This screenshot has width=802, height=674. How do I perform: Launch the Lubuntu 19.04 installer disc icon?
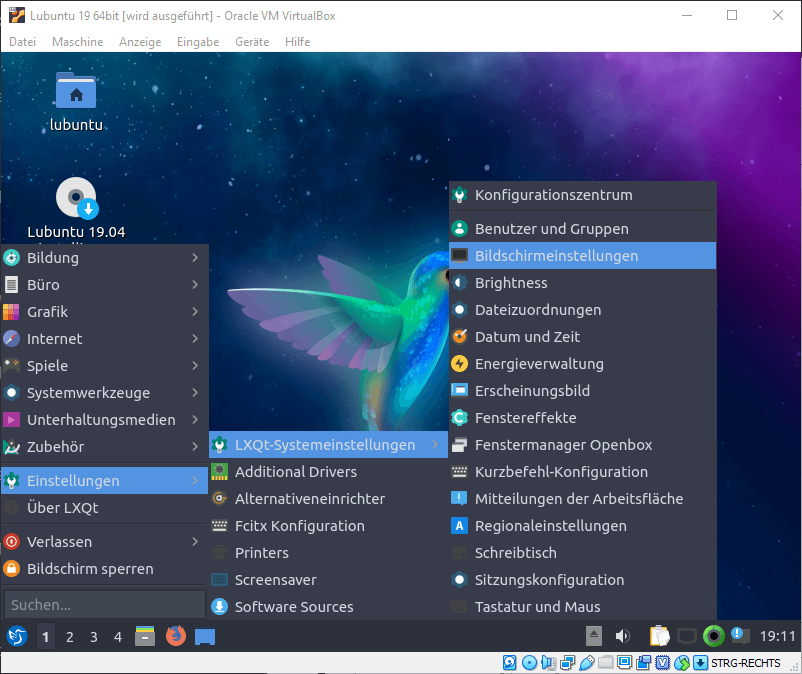coord(76,208)
